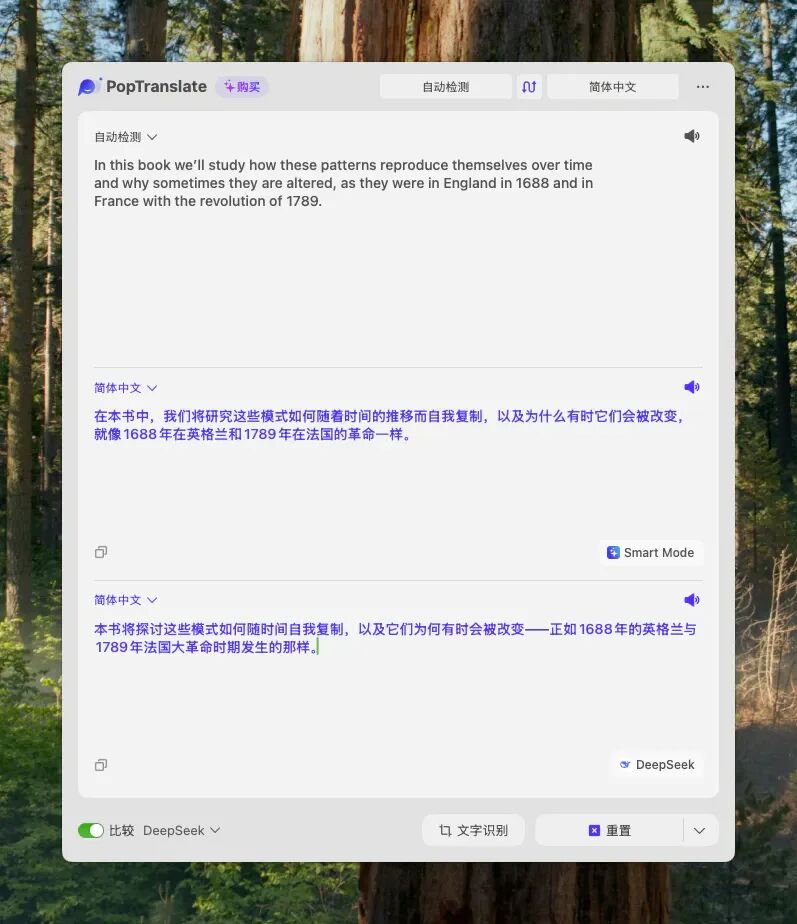
Task: Toggle the 比较 compare switch off
Action: tap(91, 830)
